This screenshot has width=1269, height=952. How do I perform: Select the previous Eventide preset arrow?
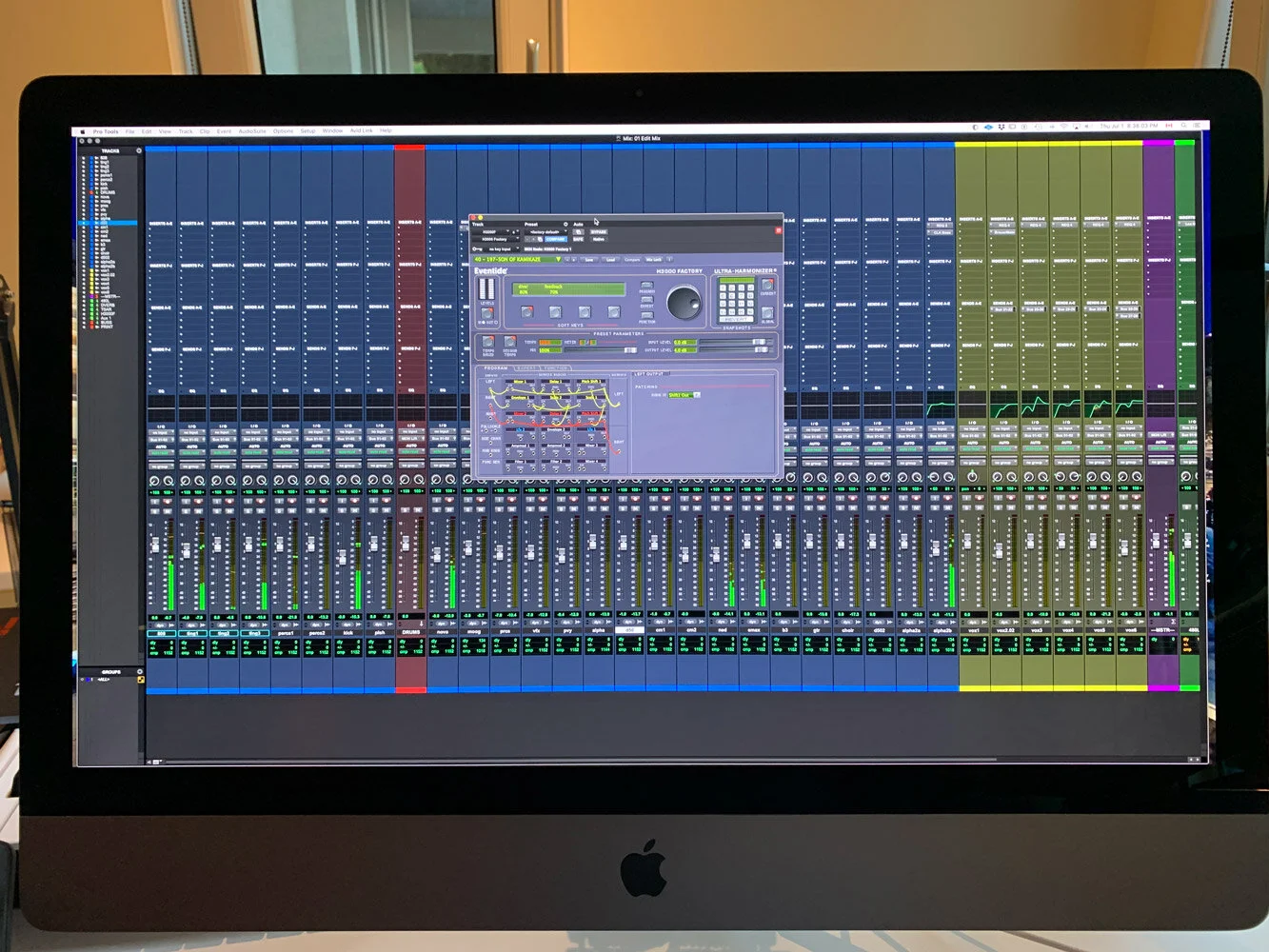567,259
